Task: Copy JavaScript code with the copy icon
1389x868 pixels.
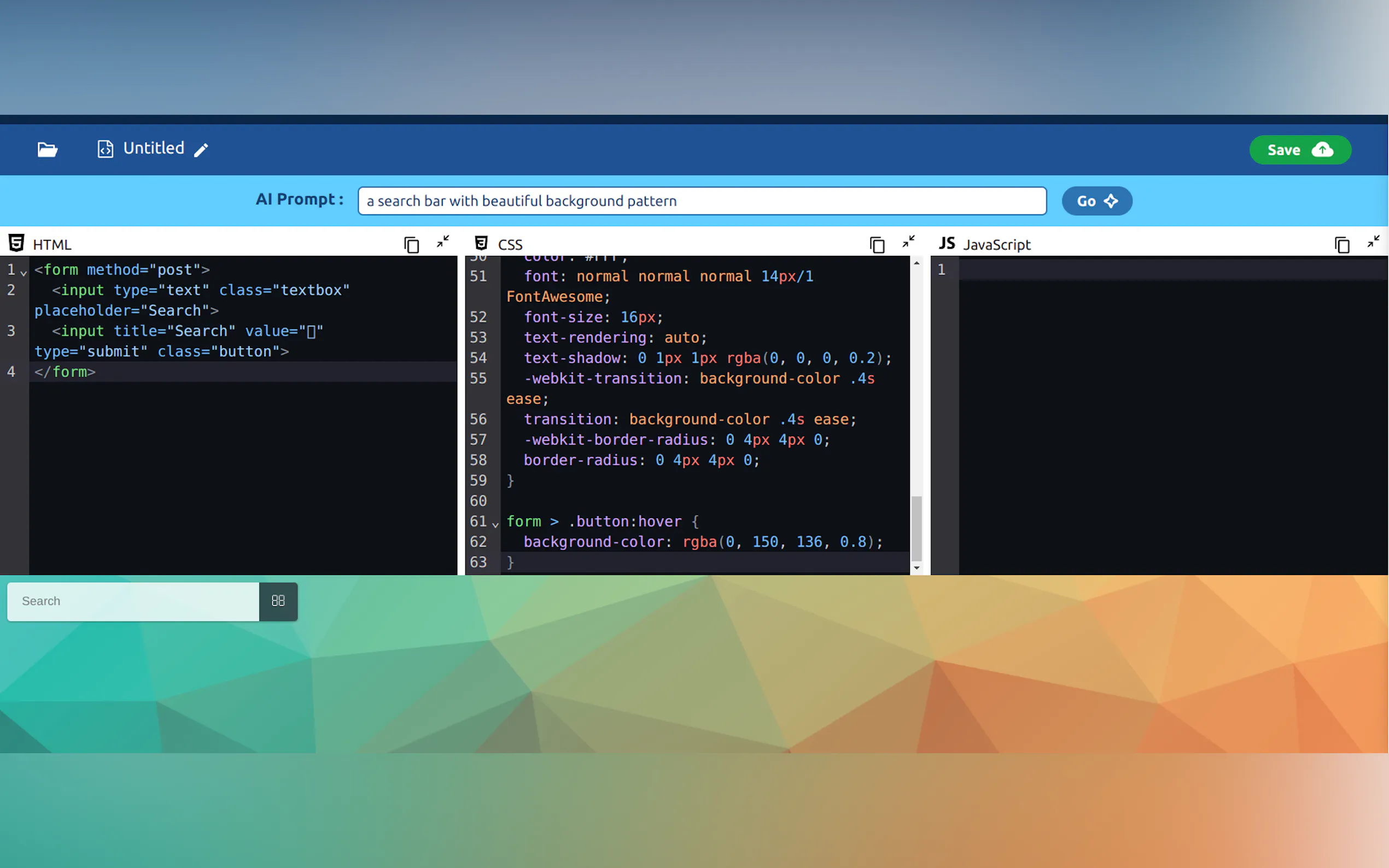Action: coord(1341,244)
